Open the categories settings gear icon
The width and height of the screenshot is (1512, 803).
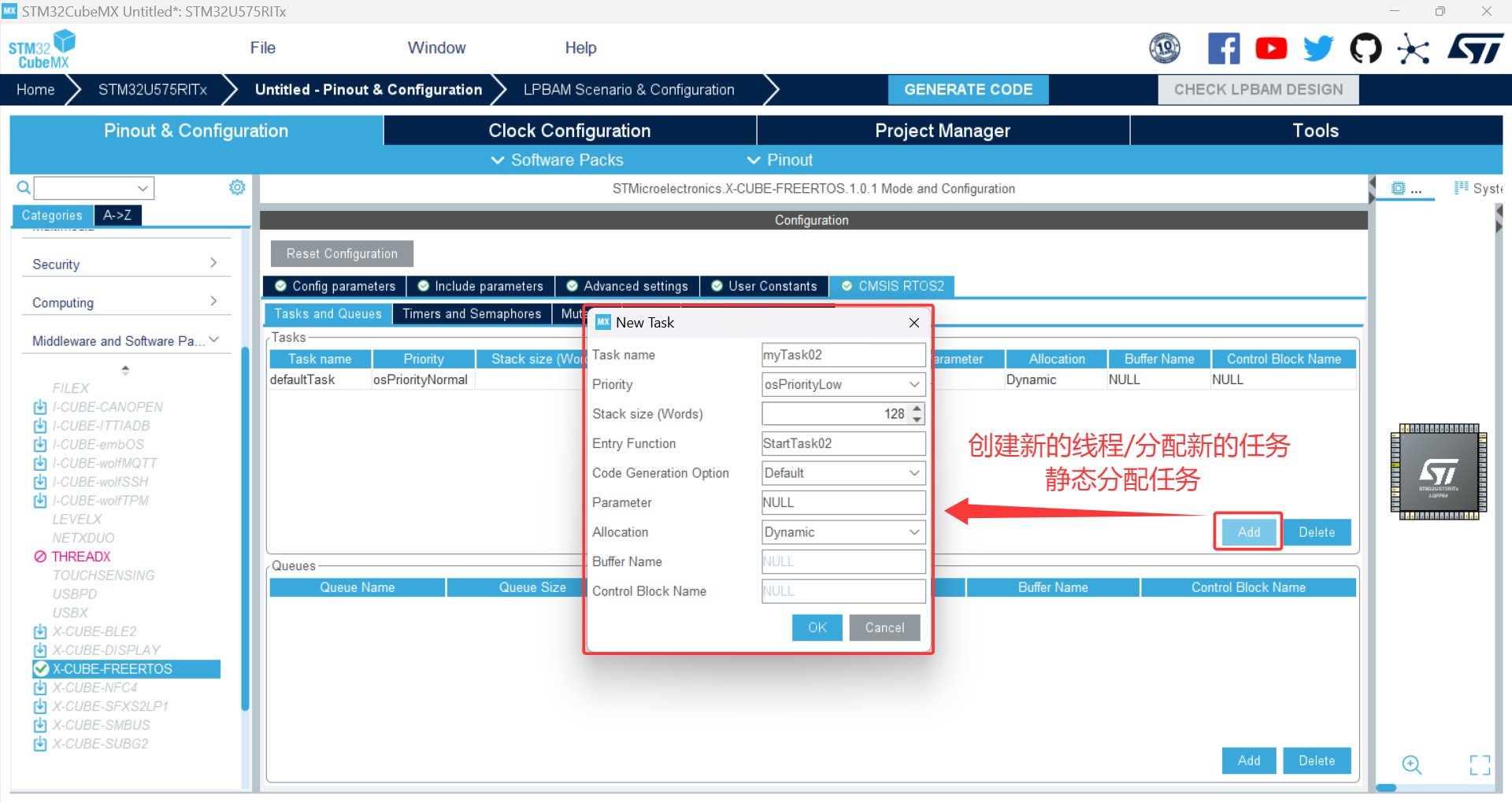(x=237, y=187)
